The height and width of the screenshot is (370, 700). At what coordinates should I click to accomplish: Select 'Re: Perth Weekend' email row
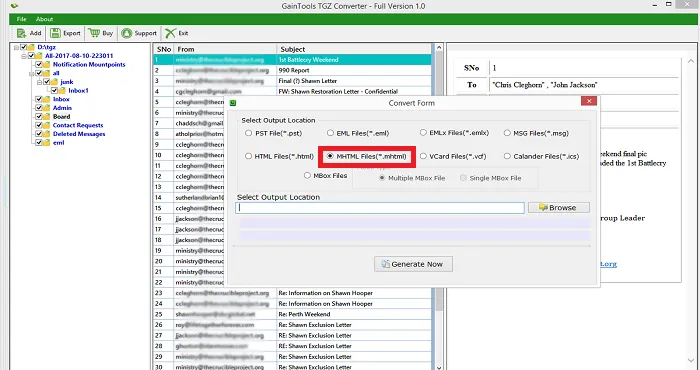click(x=293, y=314)
